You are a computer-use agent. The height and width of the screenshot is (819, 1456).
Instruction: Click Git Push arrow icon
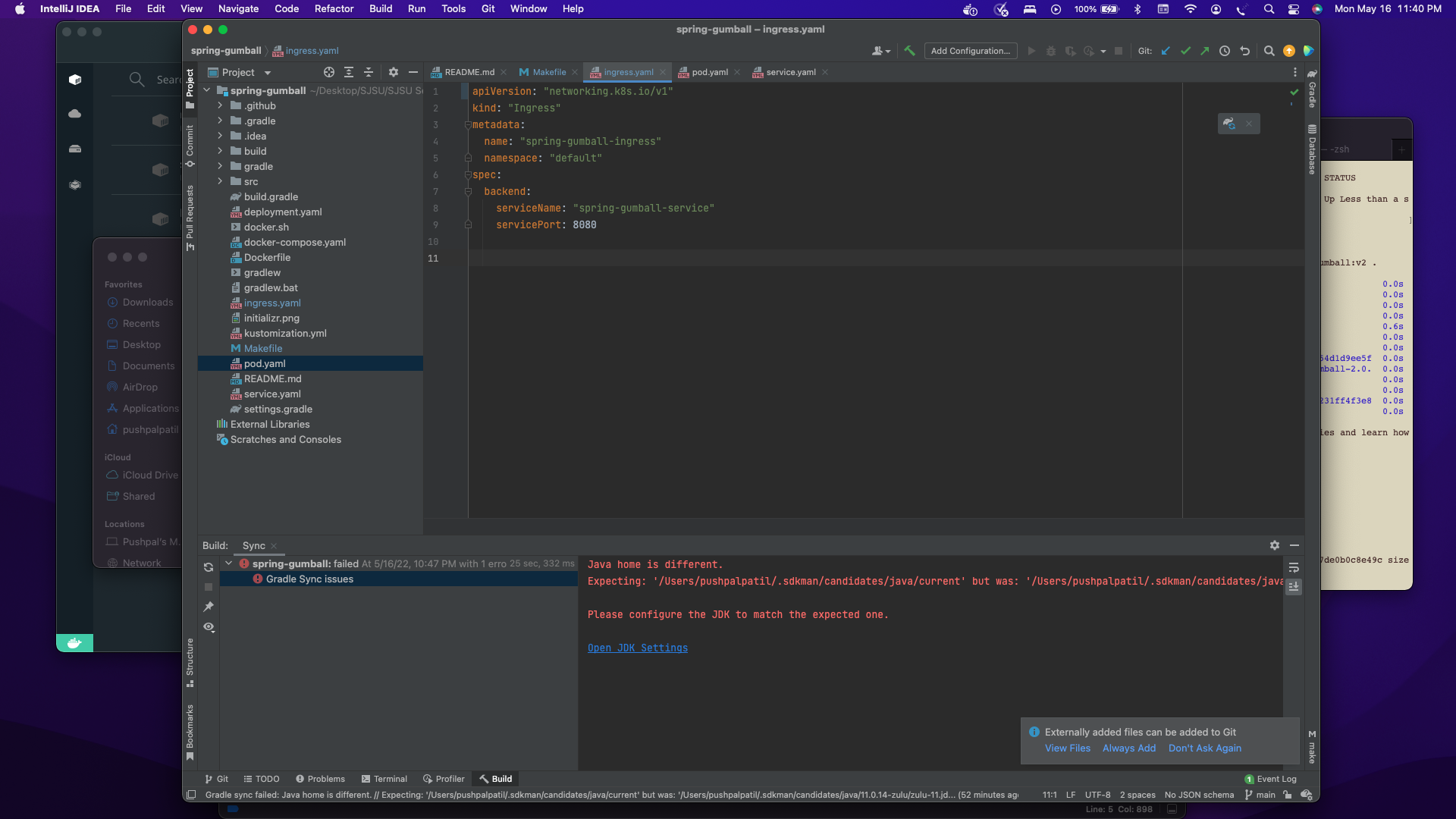1205,51
